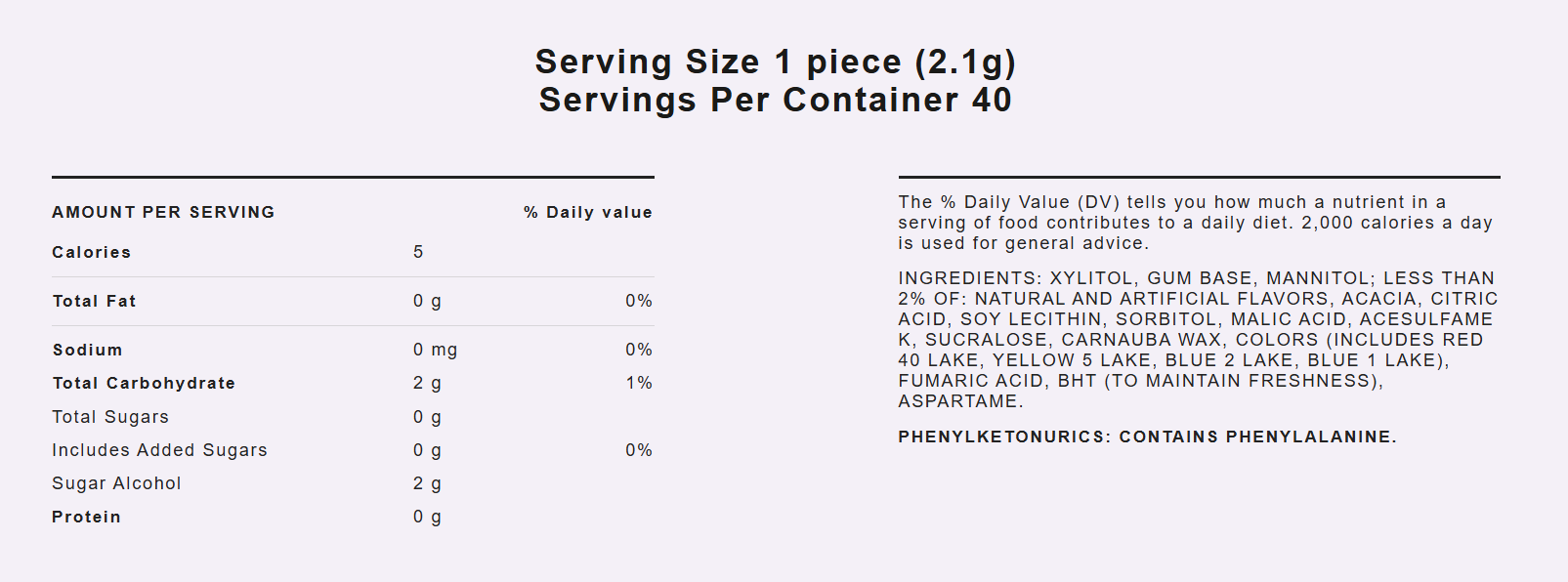Select the "Includes Added Sugars" row label

(x=159, y=451)
